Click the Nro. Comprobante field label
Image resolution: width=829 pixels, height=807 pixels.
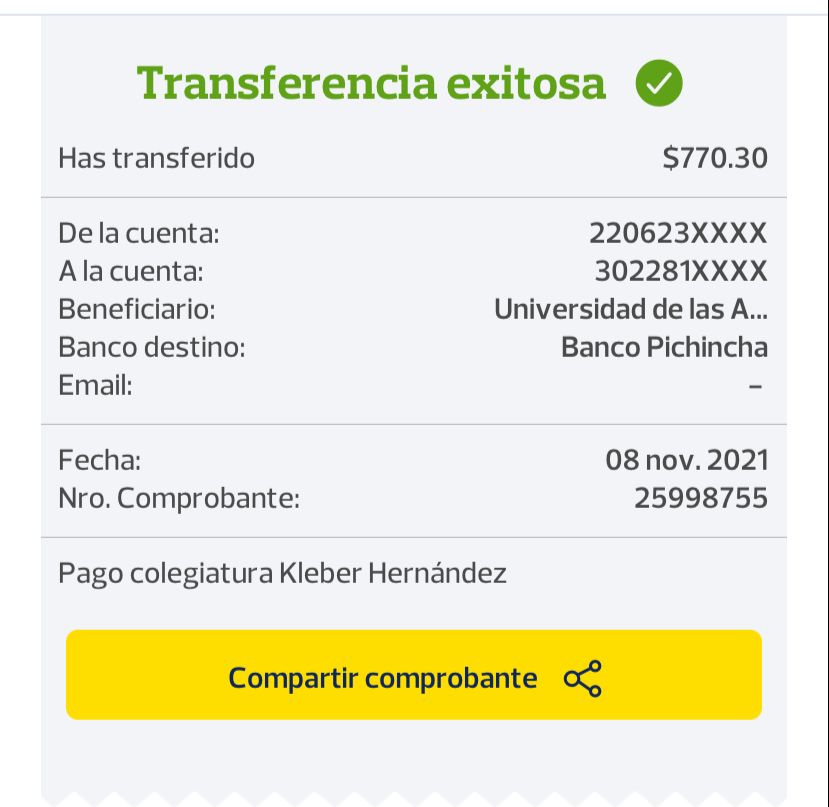pos(179,498)
